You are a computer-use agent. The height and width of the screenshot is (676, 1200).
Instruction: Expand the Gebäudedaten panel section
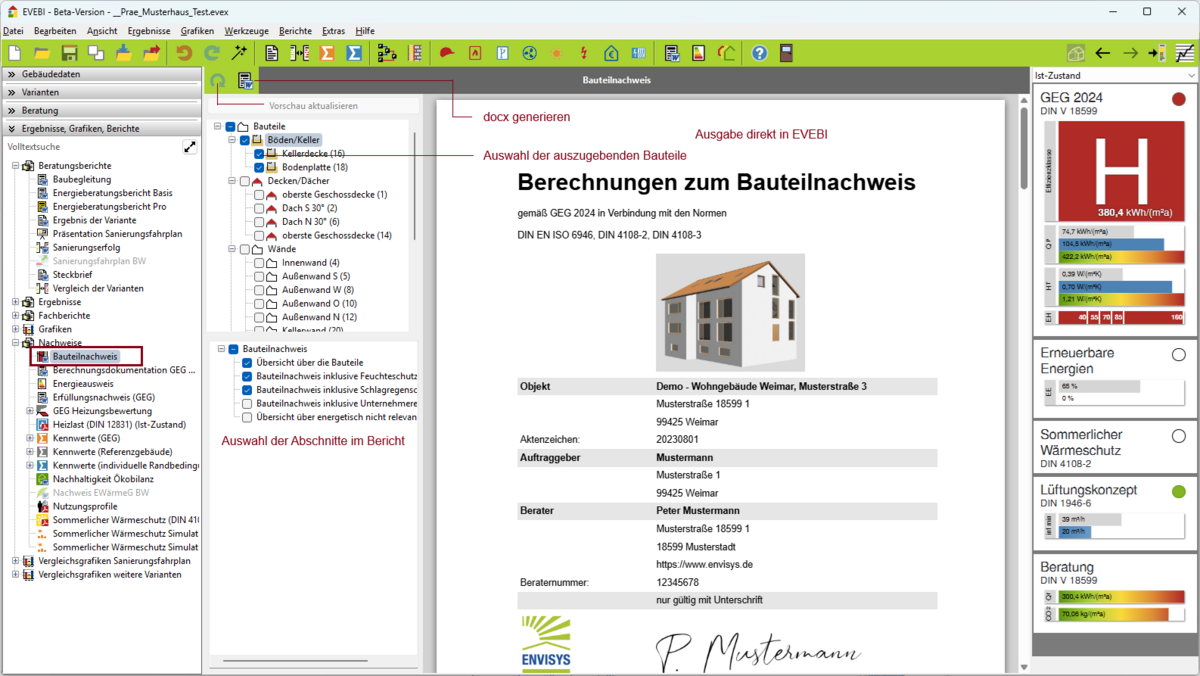point(100,74)
